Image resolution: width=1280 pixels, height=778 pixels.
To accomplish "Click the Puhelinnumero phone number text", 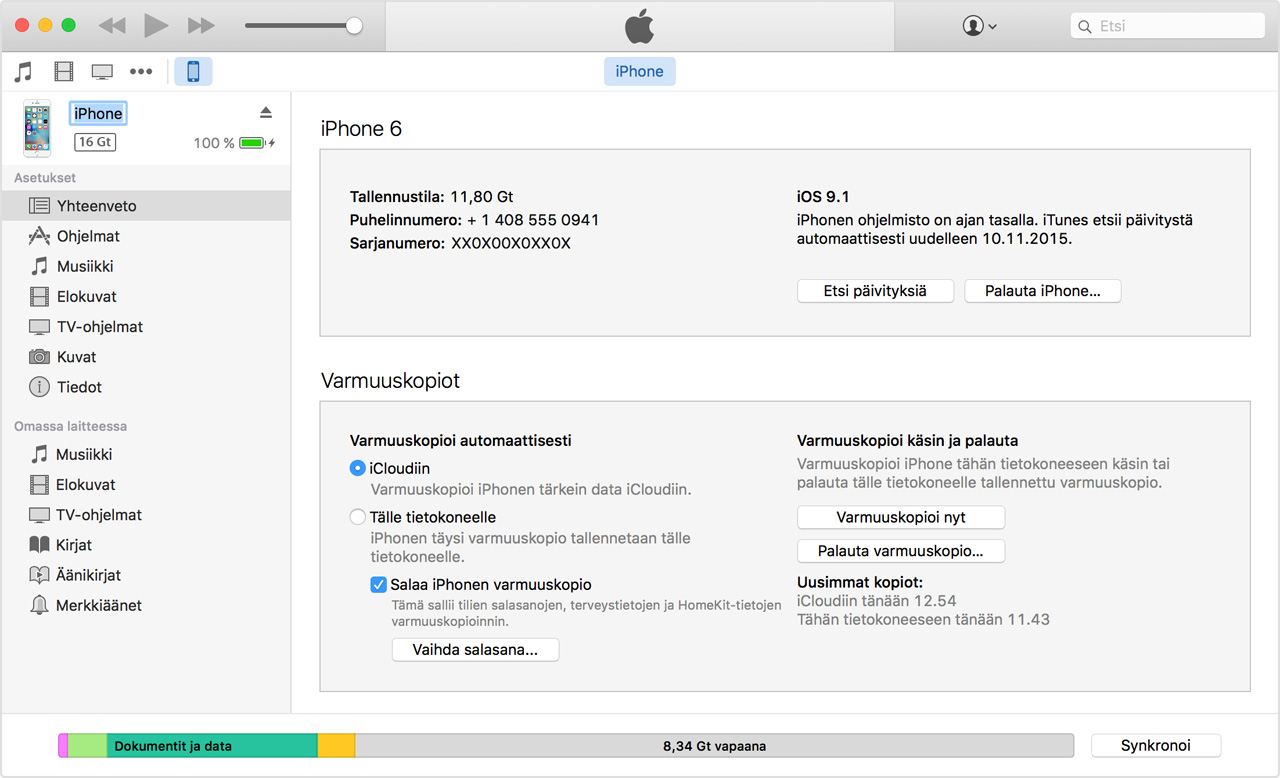I will (x=474, y=220).
